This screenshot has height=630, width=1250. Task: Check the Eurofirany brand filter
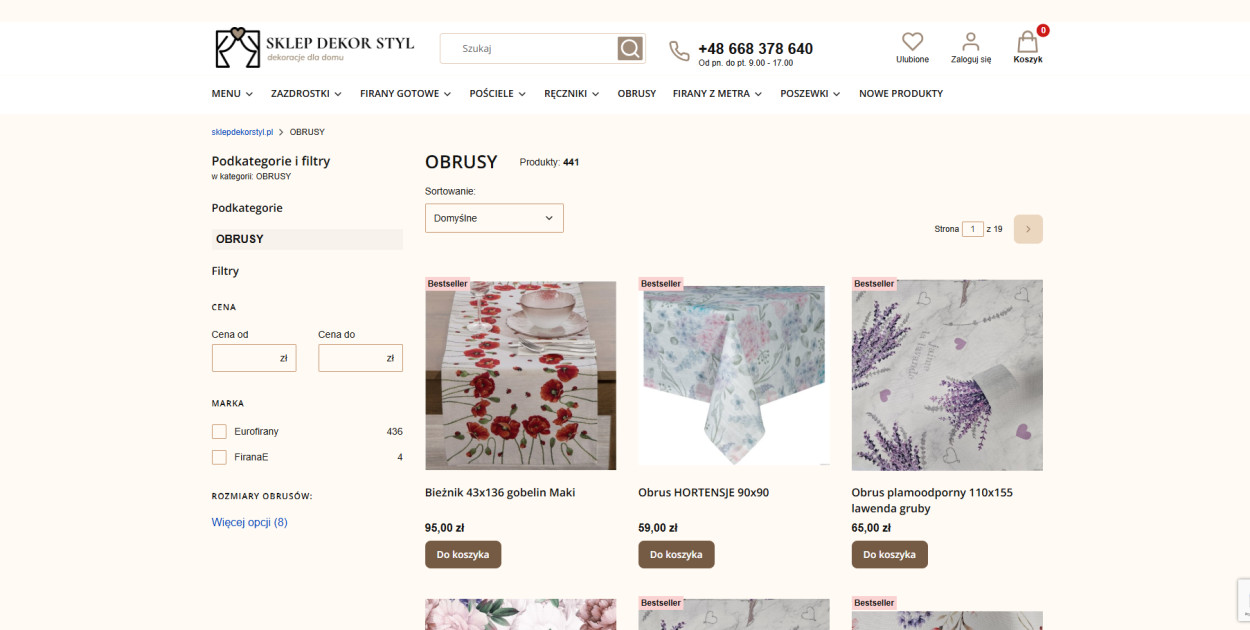click(x=219, y=431)
